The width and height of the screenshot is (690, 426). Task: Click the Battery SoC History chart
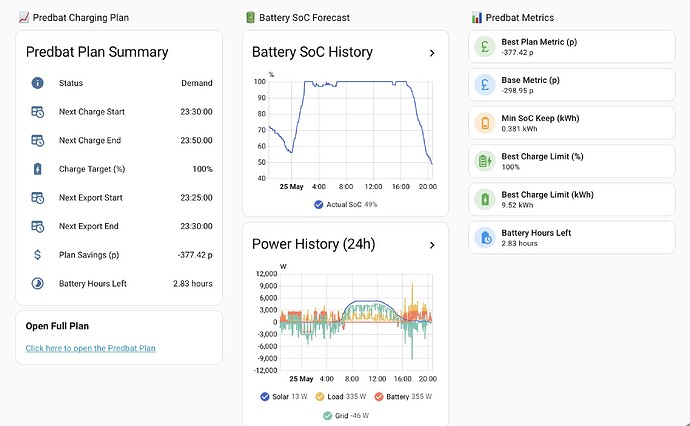pyautogui.click(x=345, y=130)
